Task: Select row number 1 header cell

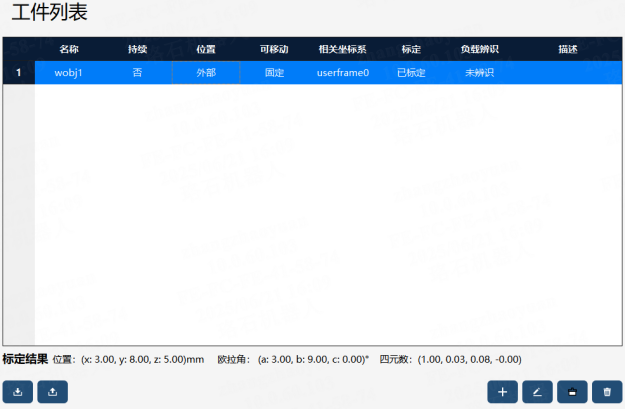Action: [19, 73]
